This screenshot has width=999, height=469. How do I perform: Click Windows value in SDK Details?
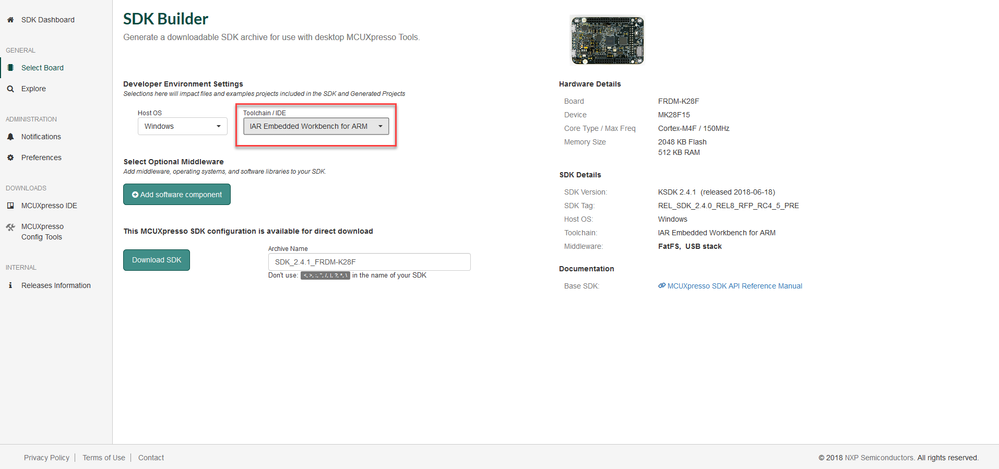point(673,219)
